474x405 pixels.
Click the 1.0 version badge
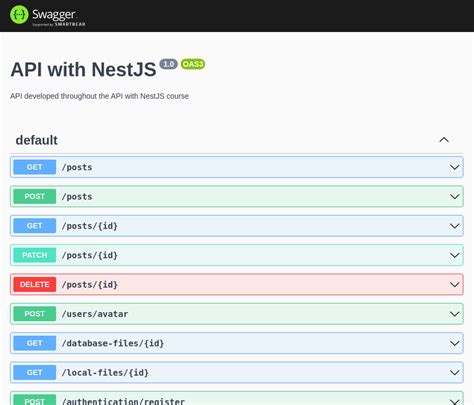tap(168, 64)
